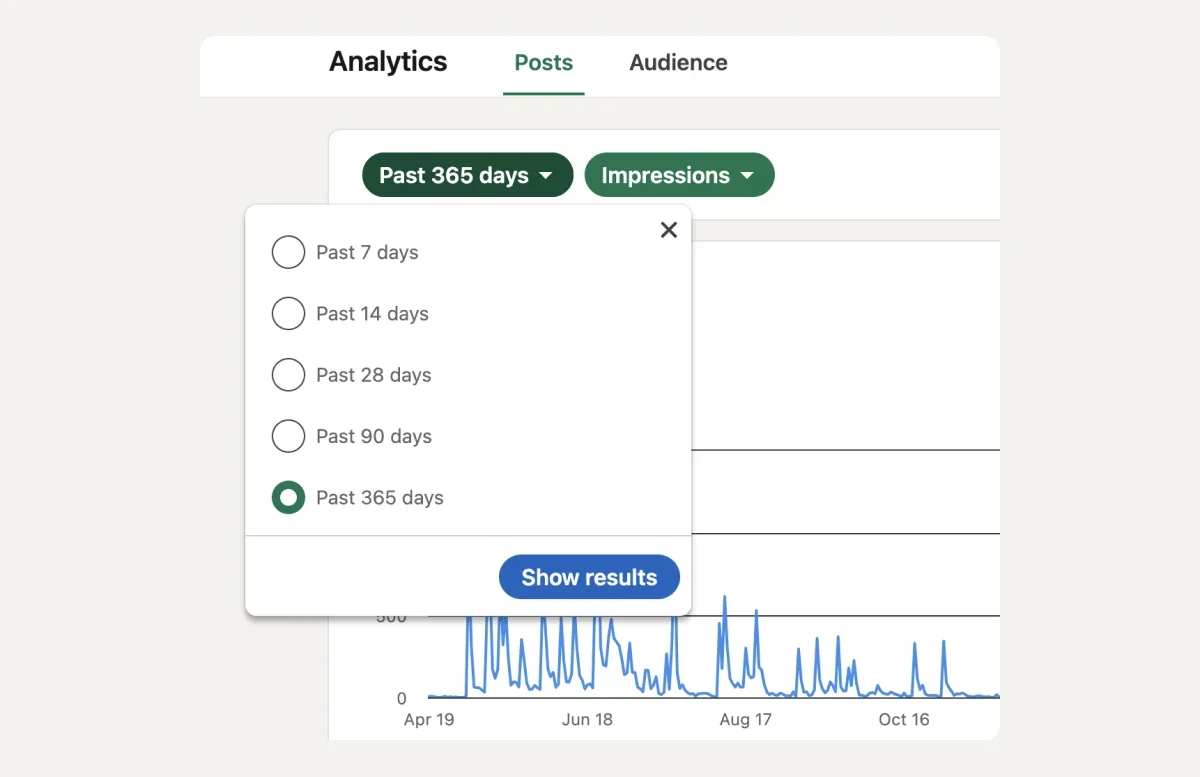Click the 0 value on chart axis
The image size is (1200, 777).
pyautogui.click(x=402, y=698)
